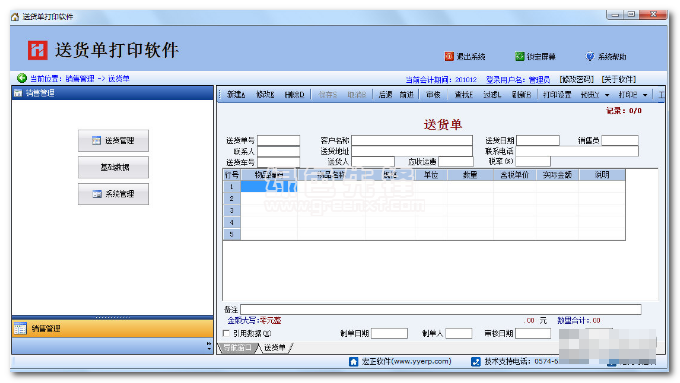Switch to the 导航窗口 tab
This screenshot has width=680, height=383.
click(x=237, y=348)
